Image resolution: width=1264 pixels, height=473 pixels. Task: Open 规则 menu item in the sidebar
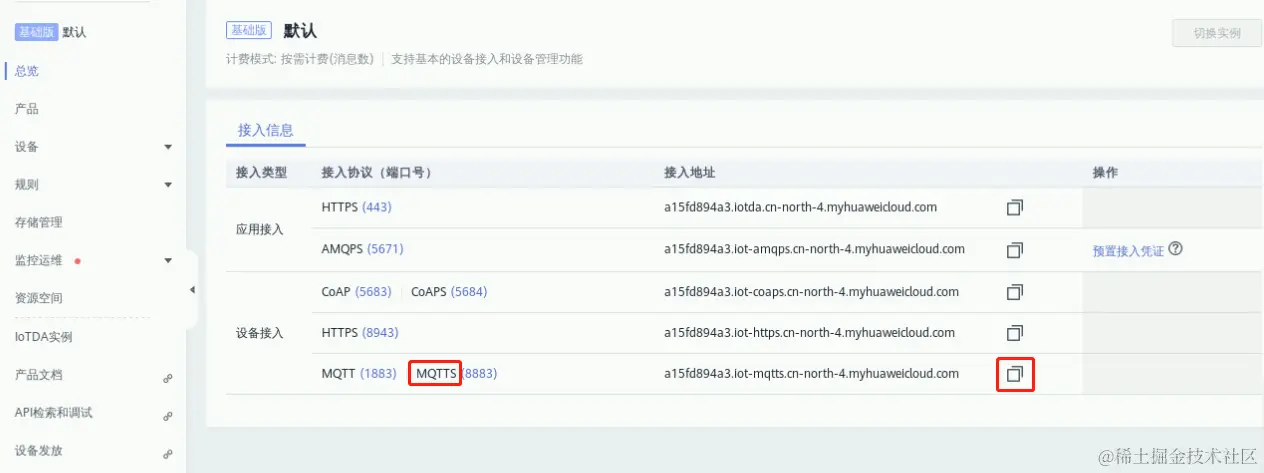(x=27, y=185)
